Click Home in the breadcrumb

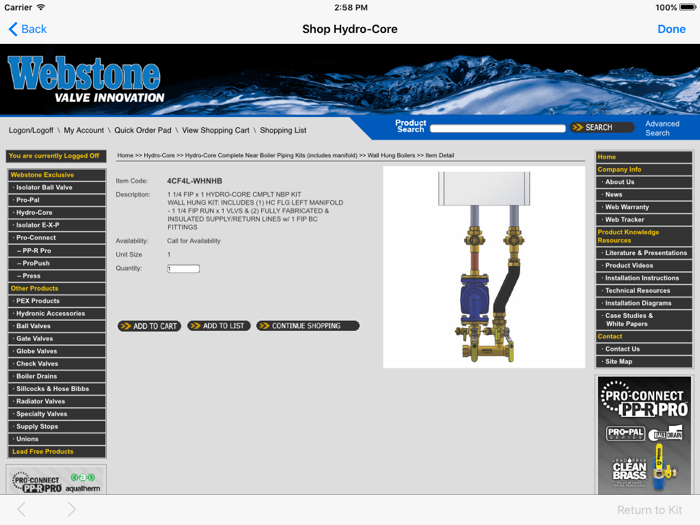[x=125, y=155]
